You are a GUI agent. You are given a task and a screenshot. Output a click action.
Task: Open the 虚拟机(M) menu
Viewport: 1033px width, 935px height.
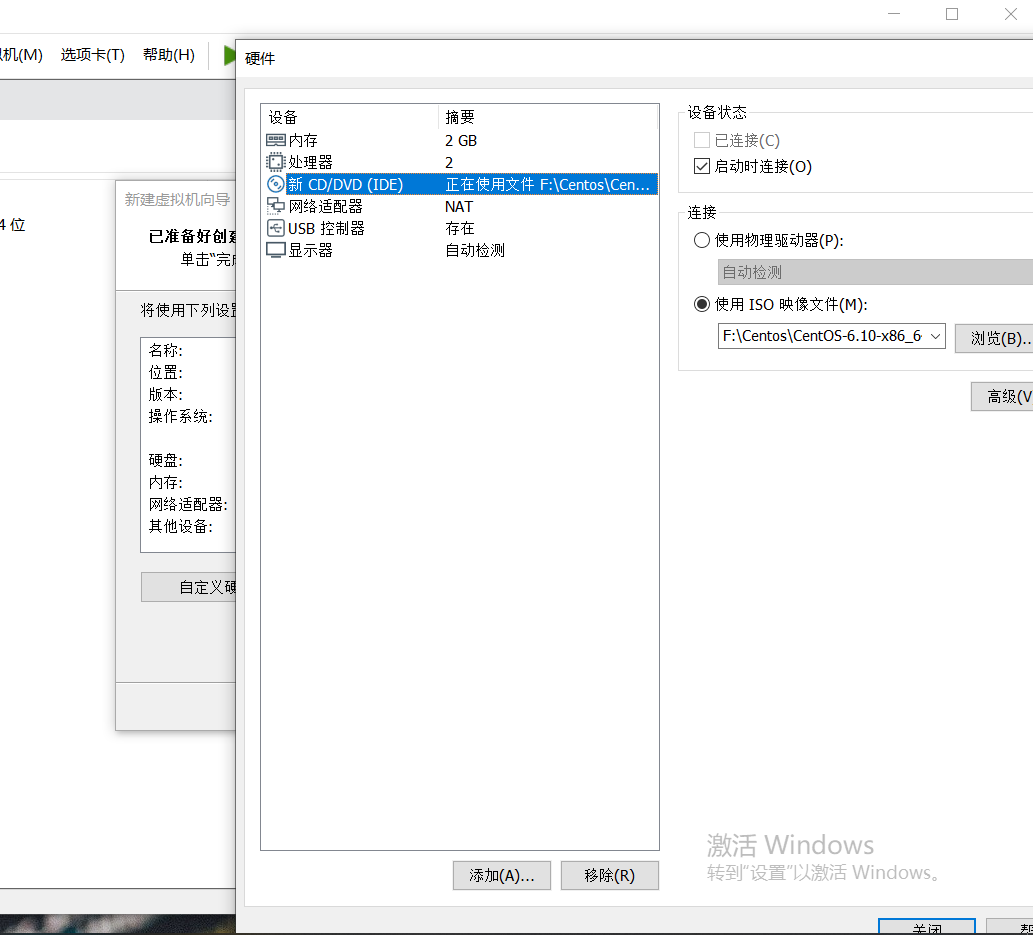click(x=21, y=55)
